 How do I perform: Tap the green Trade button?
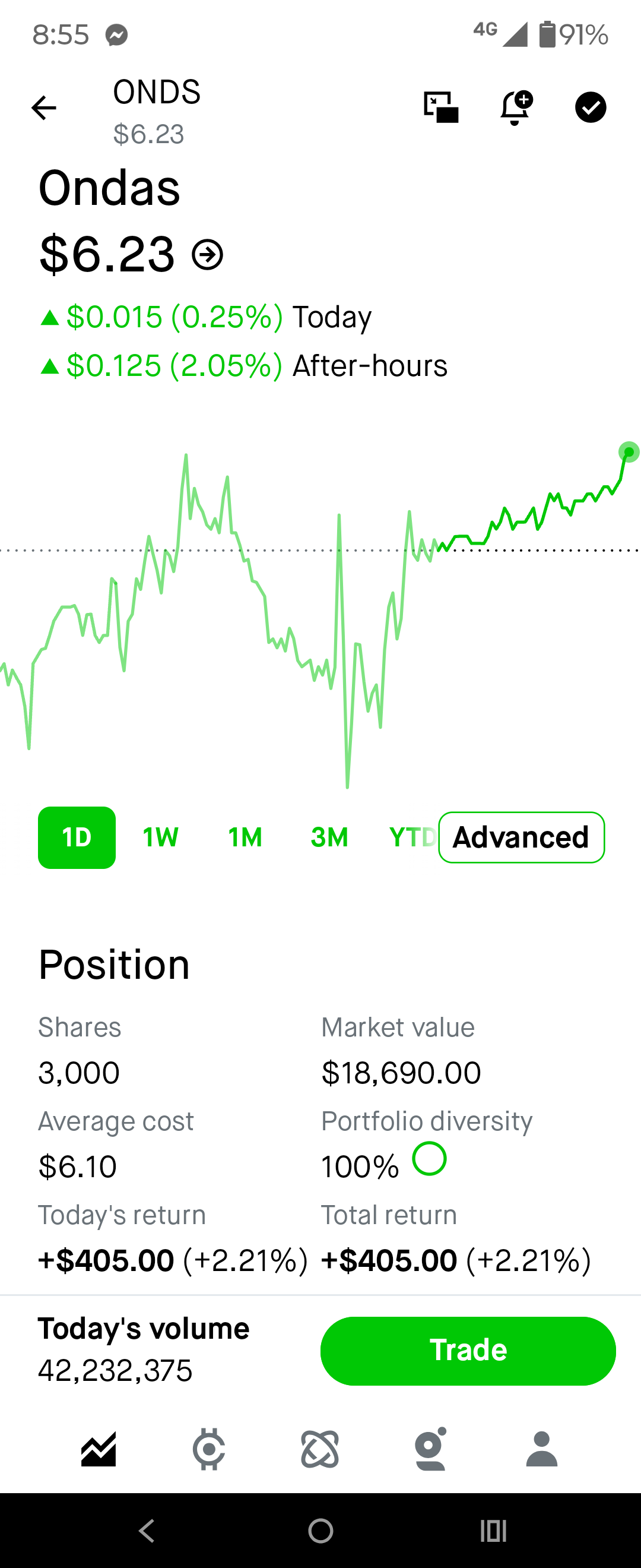tap(468, 1350)
